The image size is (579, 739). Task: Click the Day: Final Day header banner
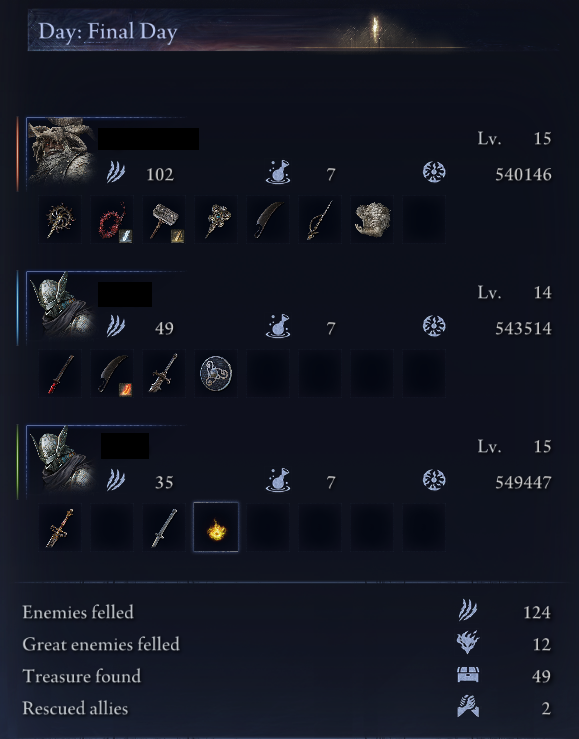pyautogui.click(x=292, y=31)
